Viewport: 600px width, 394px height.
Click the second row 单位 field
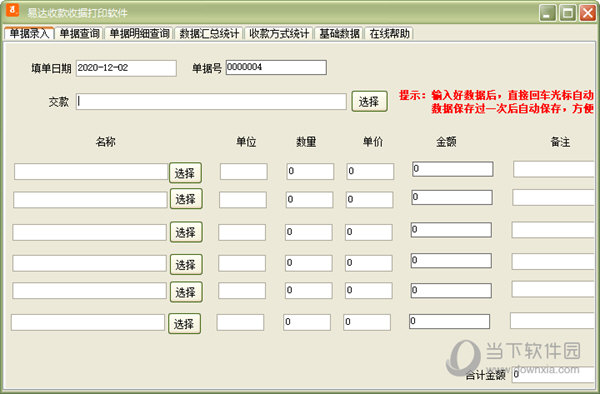243,200
